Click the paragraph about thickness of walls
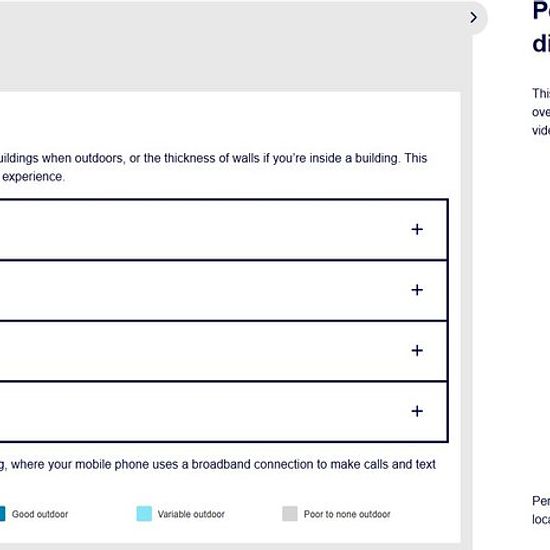550x550 pixels. [x=213, y=167]
